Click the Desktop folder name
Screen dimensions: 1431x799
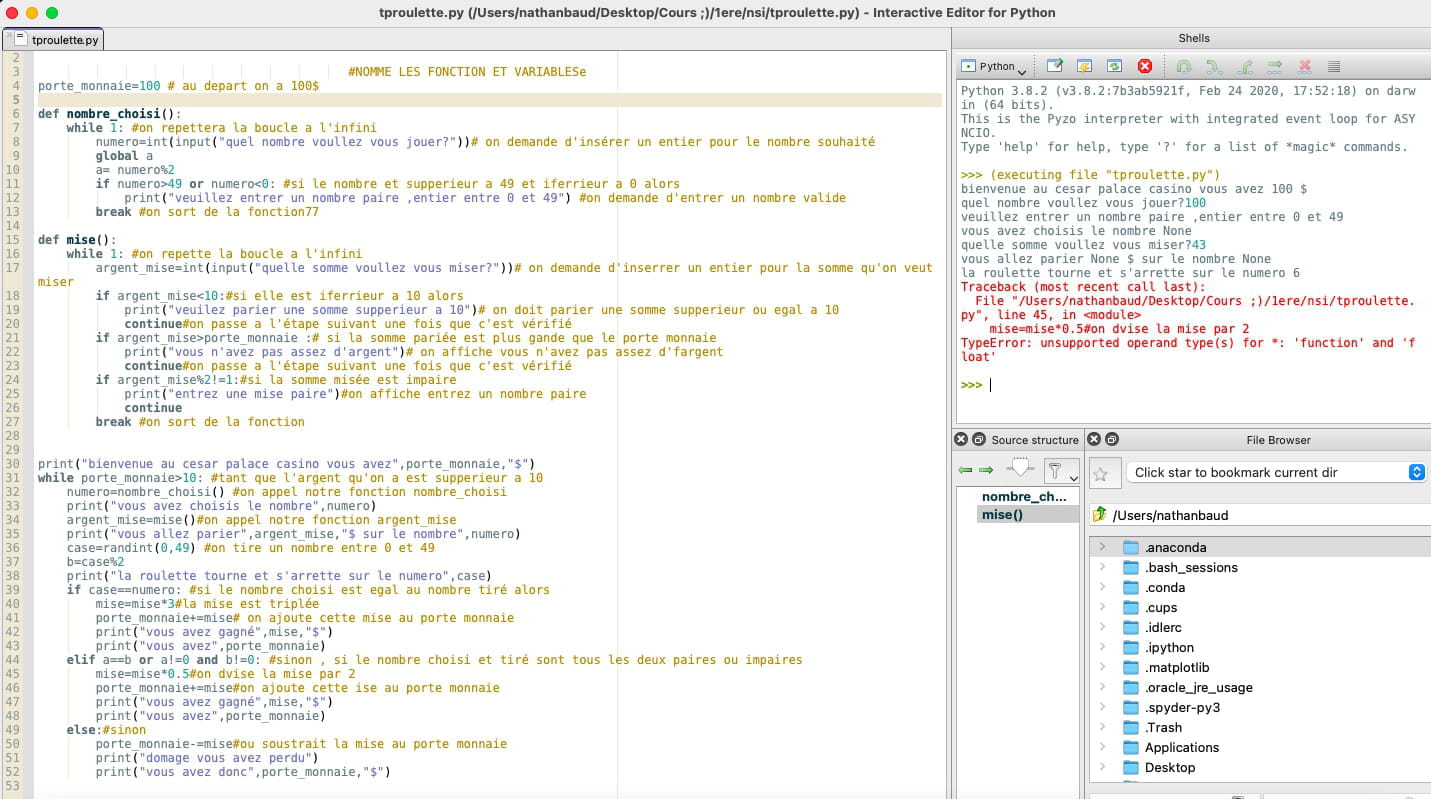coord(1170,767)
